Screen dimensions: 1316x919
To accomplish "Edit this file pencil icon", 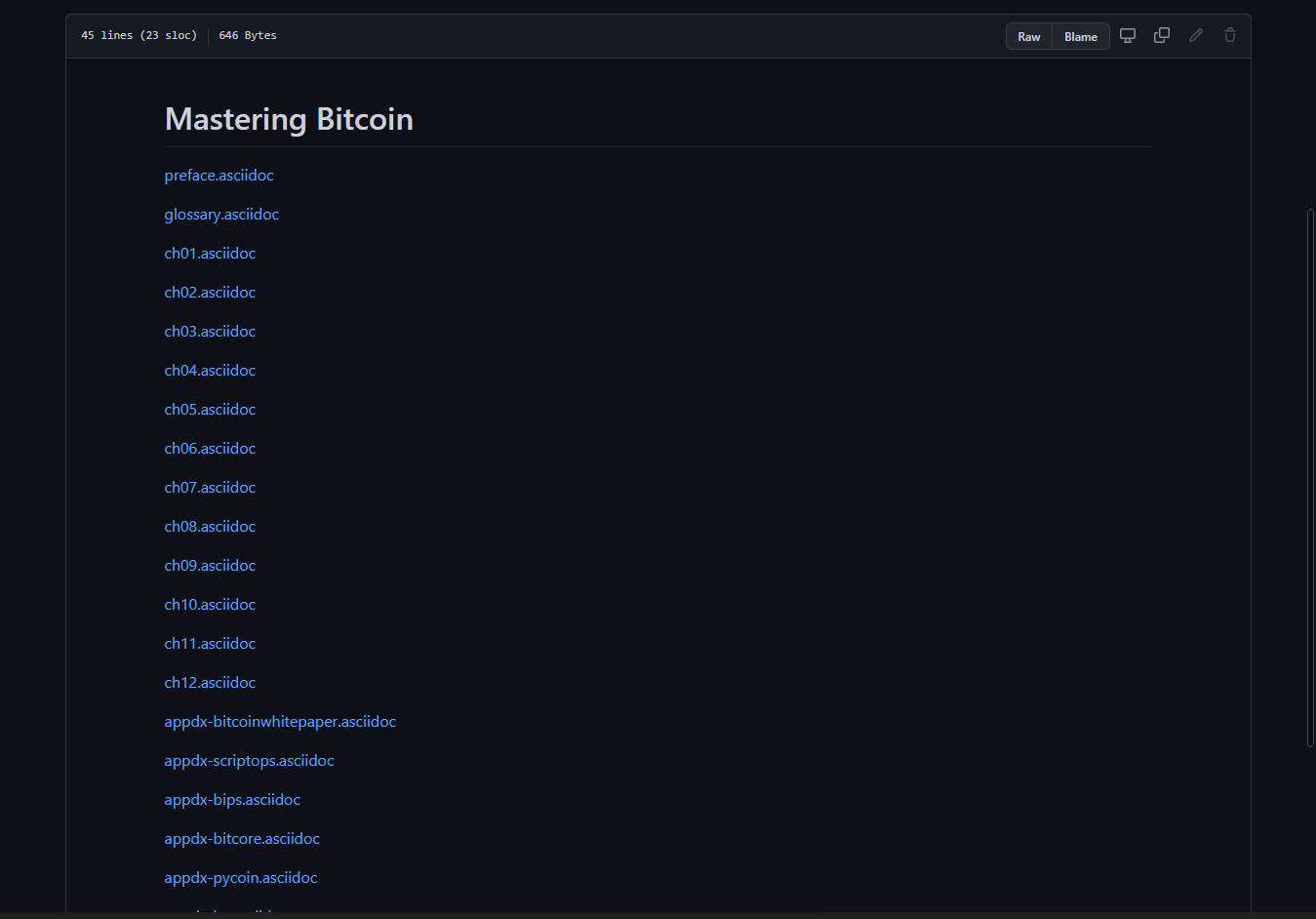I will 1196,35.
